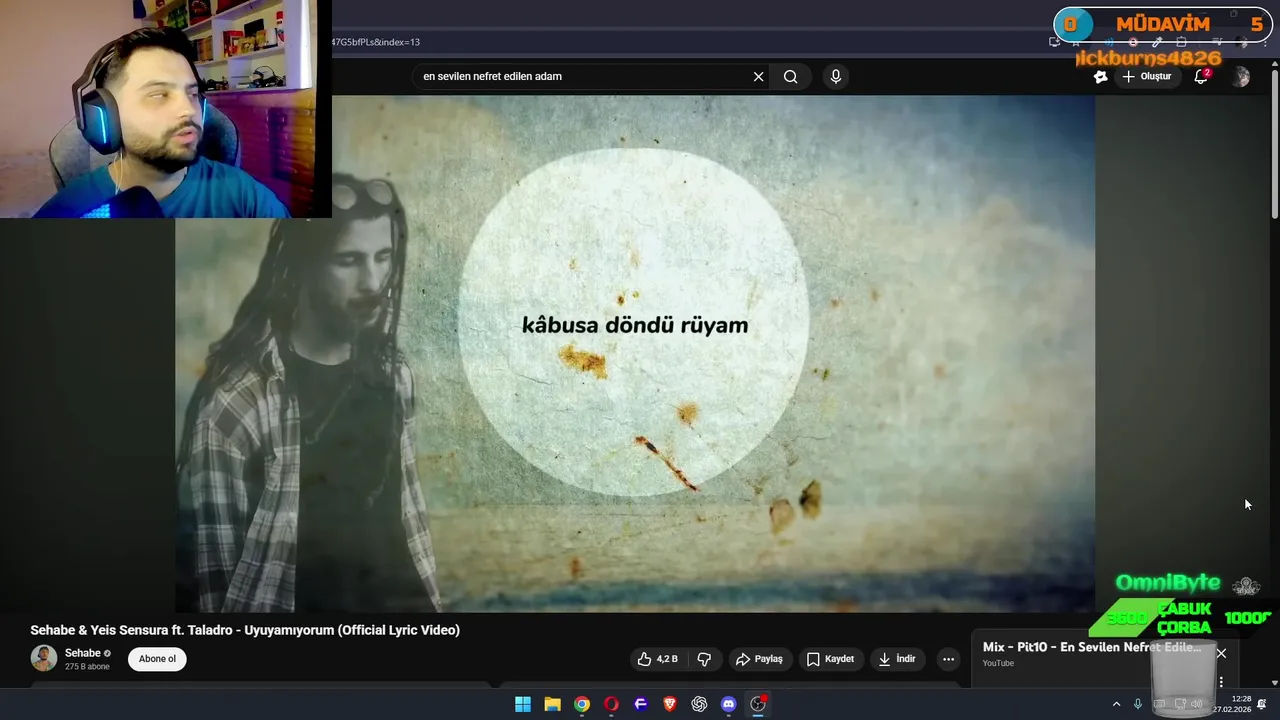Open Opera browser from the taskbar
Screen dimensions: 1280x720
tap(611, 704)
